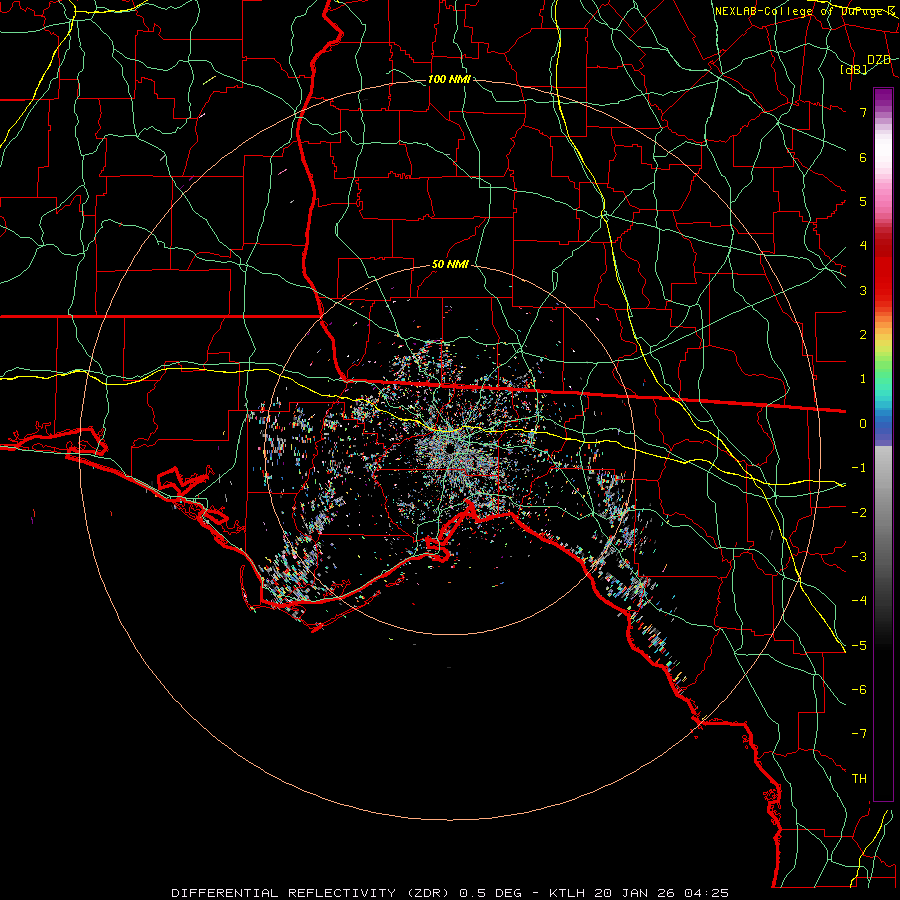Click the 20 JAN 26 04:25 timestamp

(662, 893)
